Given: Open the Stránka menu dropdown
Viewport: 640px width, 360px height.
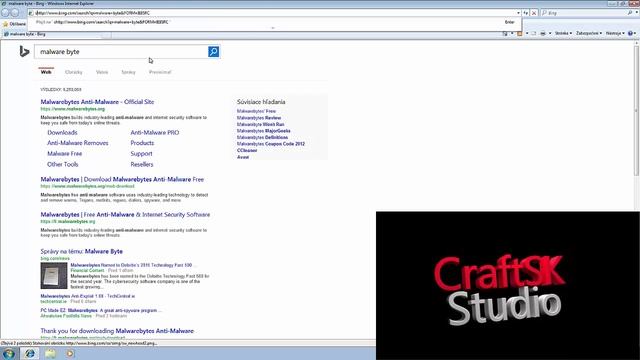Looking at the screenshot, I should (x=563, y=33).
